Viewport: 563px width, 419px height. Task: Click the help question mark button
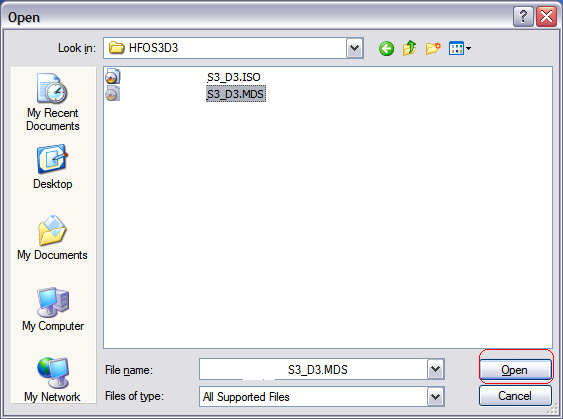[523, 17]
